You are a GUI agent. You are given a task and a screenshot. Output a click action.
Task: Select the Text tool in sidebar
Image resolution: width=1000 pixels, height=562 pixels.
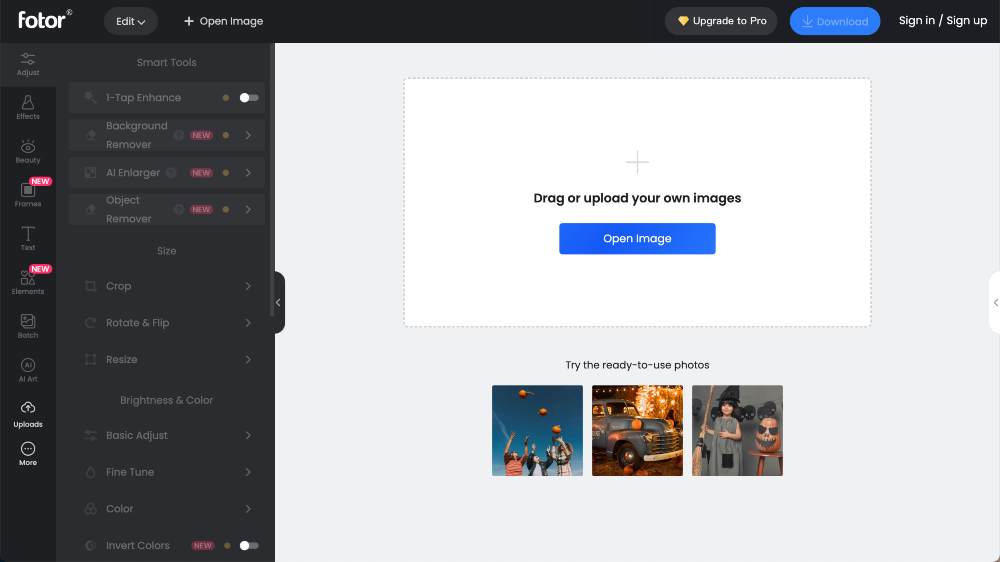tap(27, 238)
